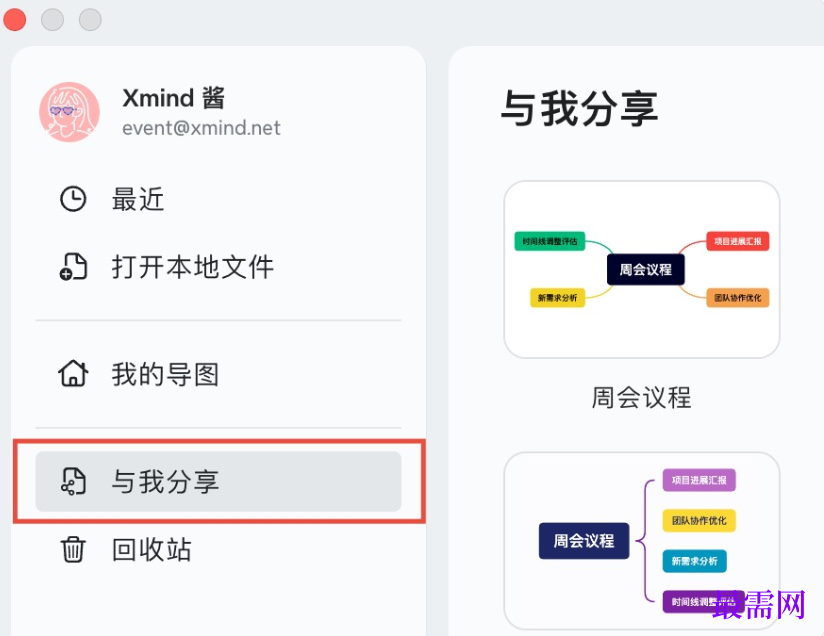Click the Xmind 酱 profile avatar
824x636 pixels.
[69, 112]
